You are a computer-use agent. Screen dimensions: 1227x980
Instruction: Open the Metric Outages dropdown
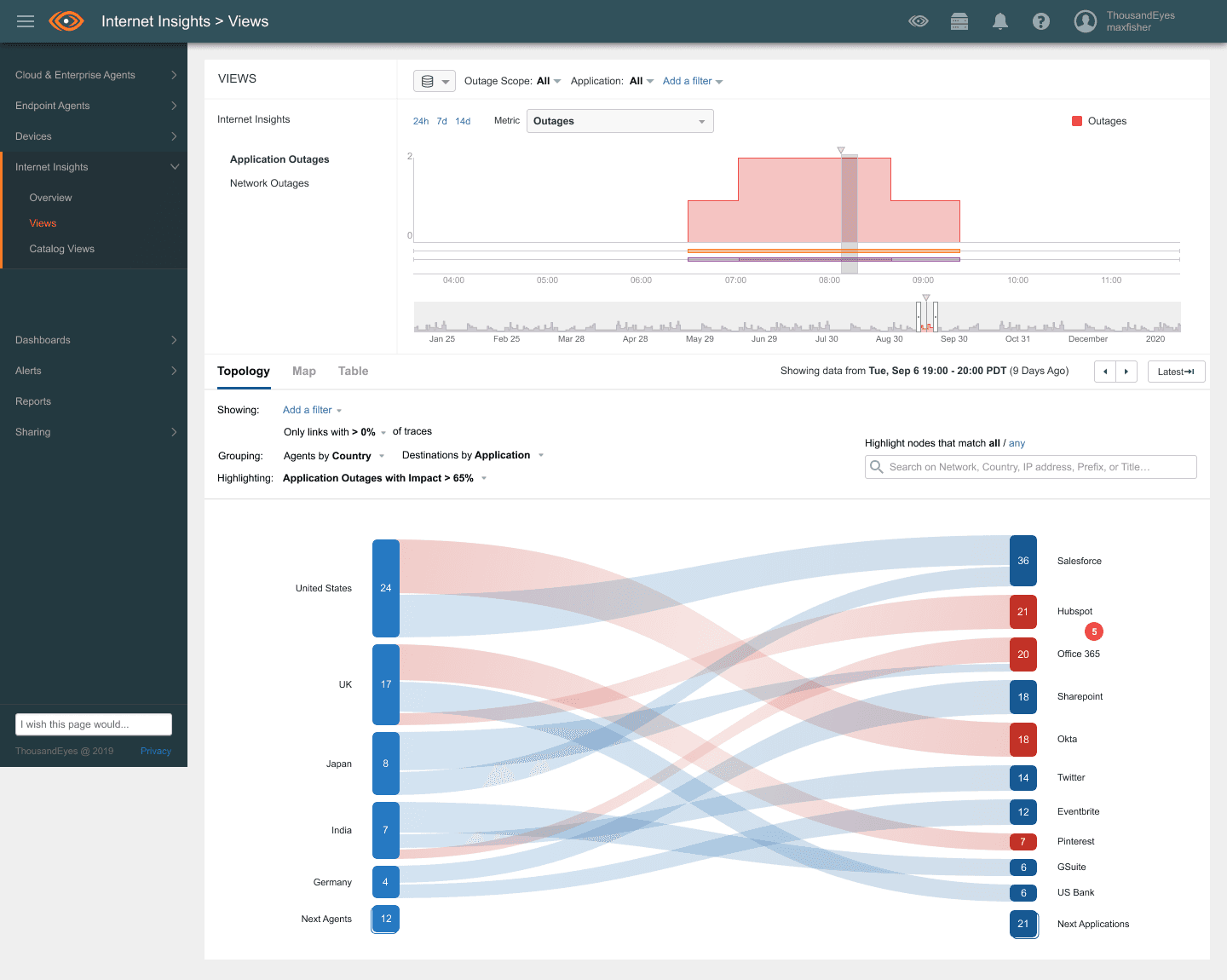(x=619, y=121)
